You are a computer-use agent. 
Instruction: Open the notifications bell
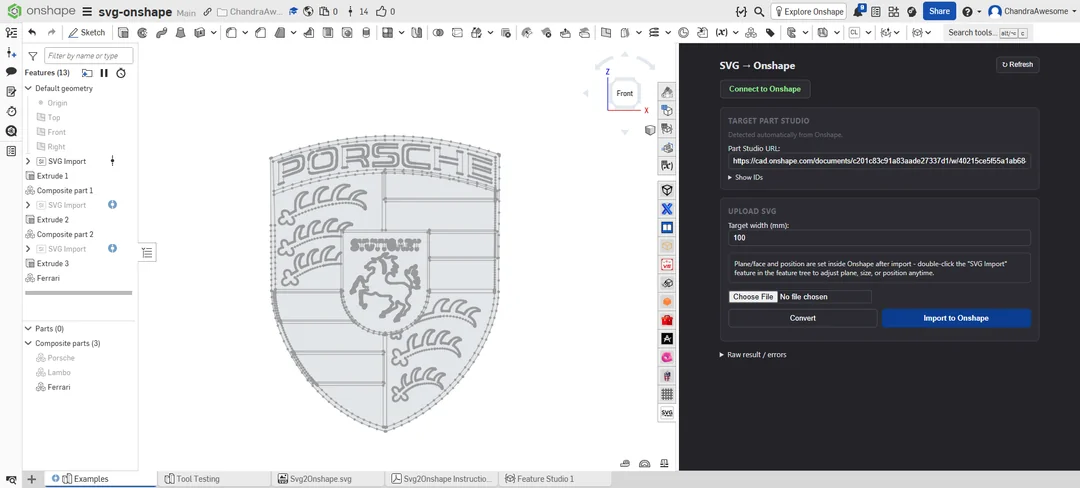coord(858,11)
